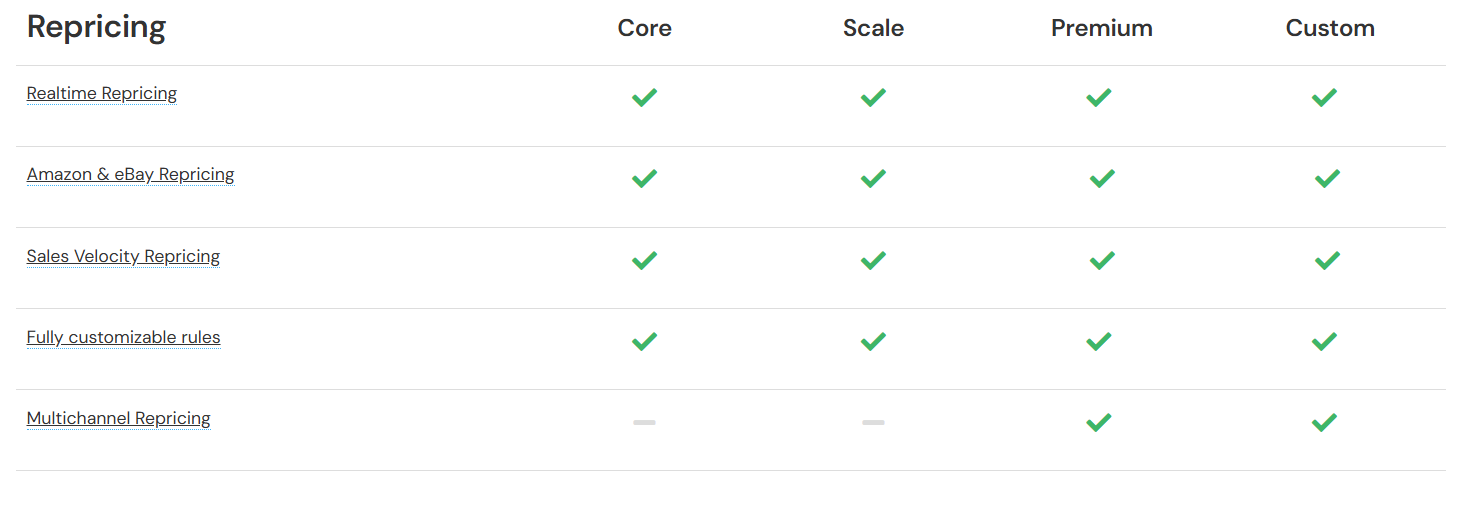Open the Amazon & eBay Repricing link

130,174
